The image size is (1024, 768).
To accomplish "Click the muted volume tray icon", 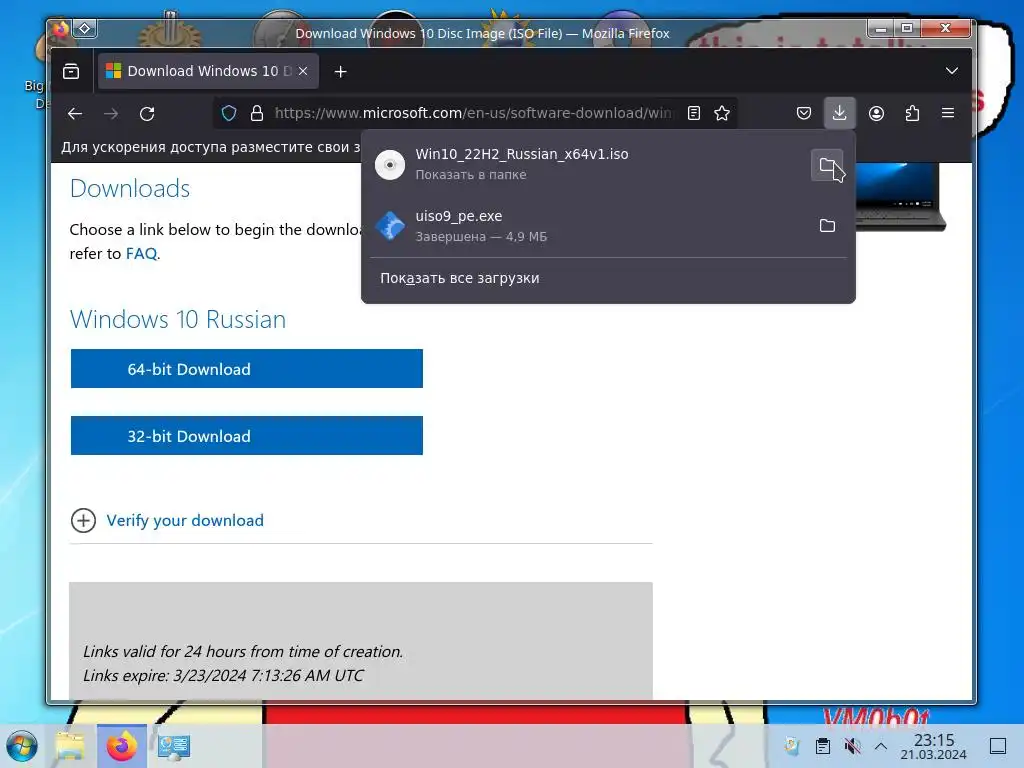I will 852,746.
